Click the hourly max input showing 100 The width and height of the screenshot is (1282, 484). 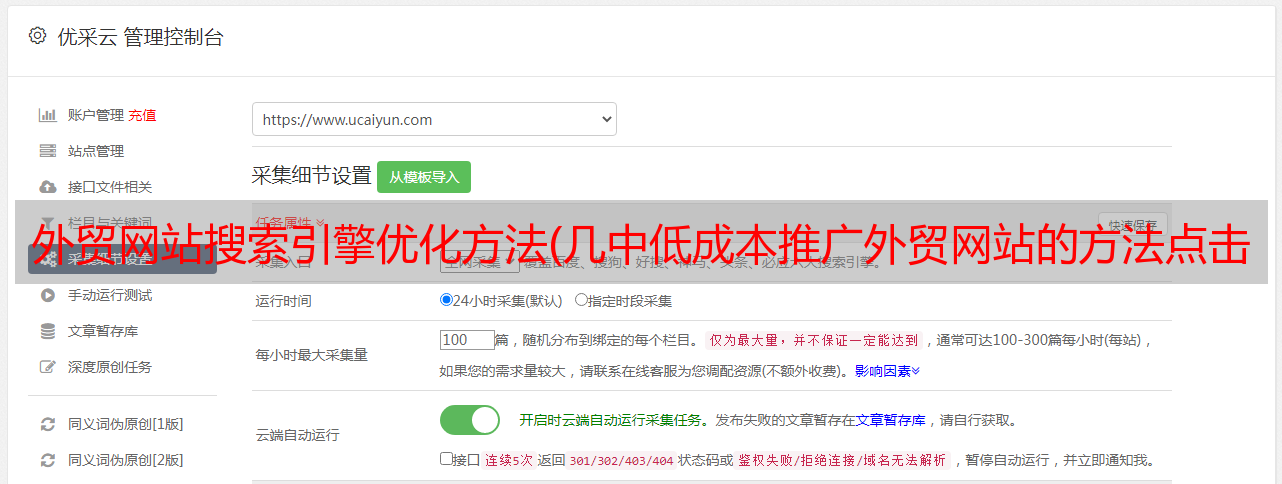point(467,340)
